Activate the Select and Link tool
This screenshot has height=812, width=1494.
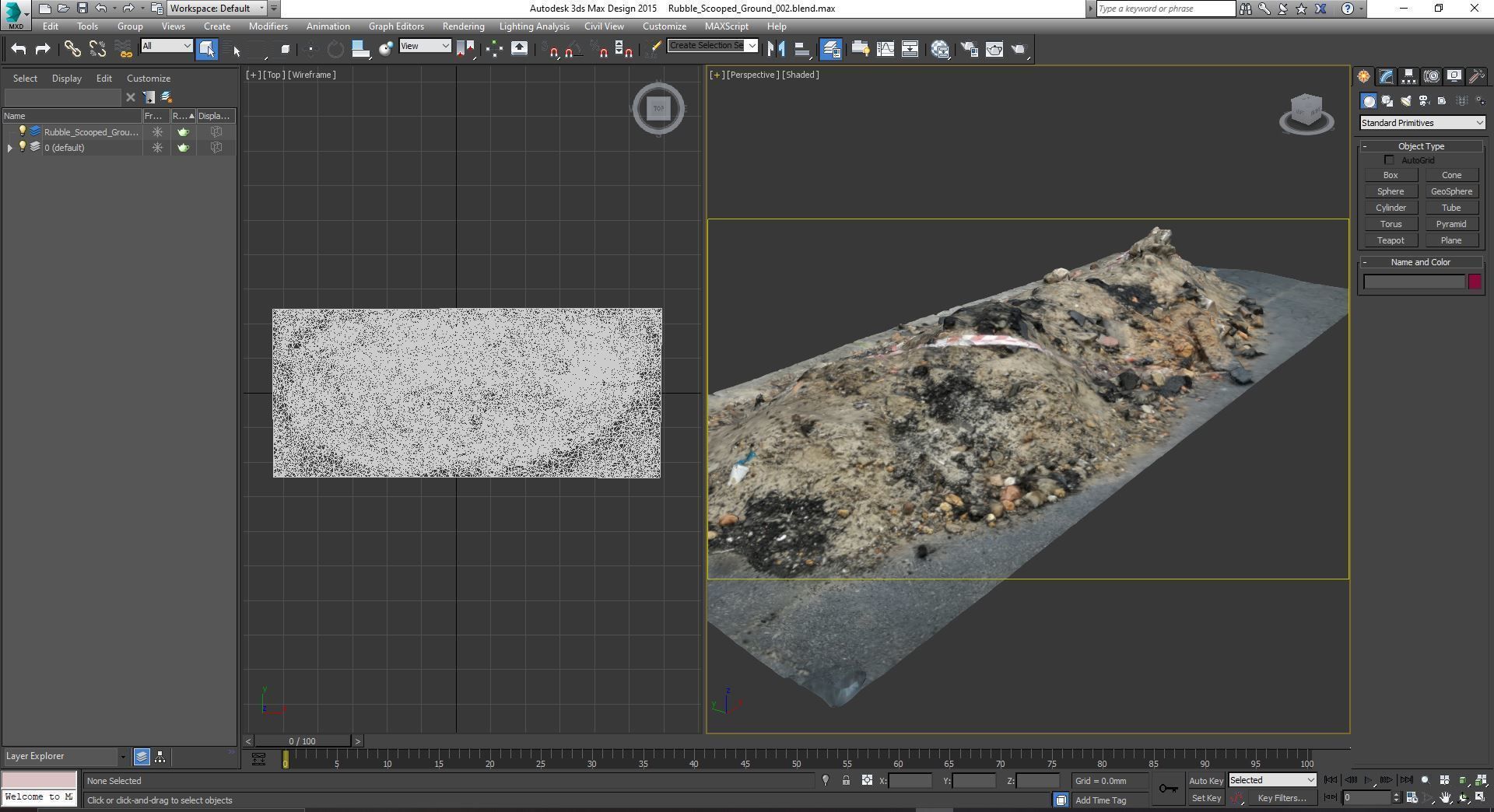72,49
